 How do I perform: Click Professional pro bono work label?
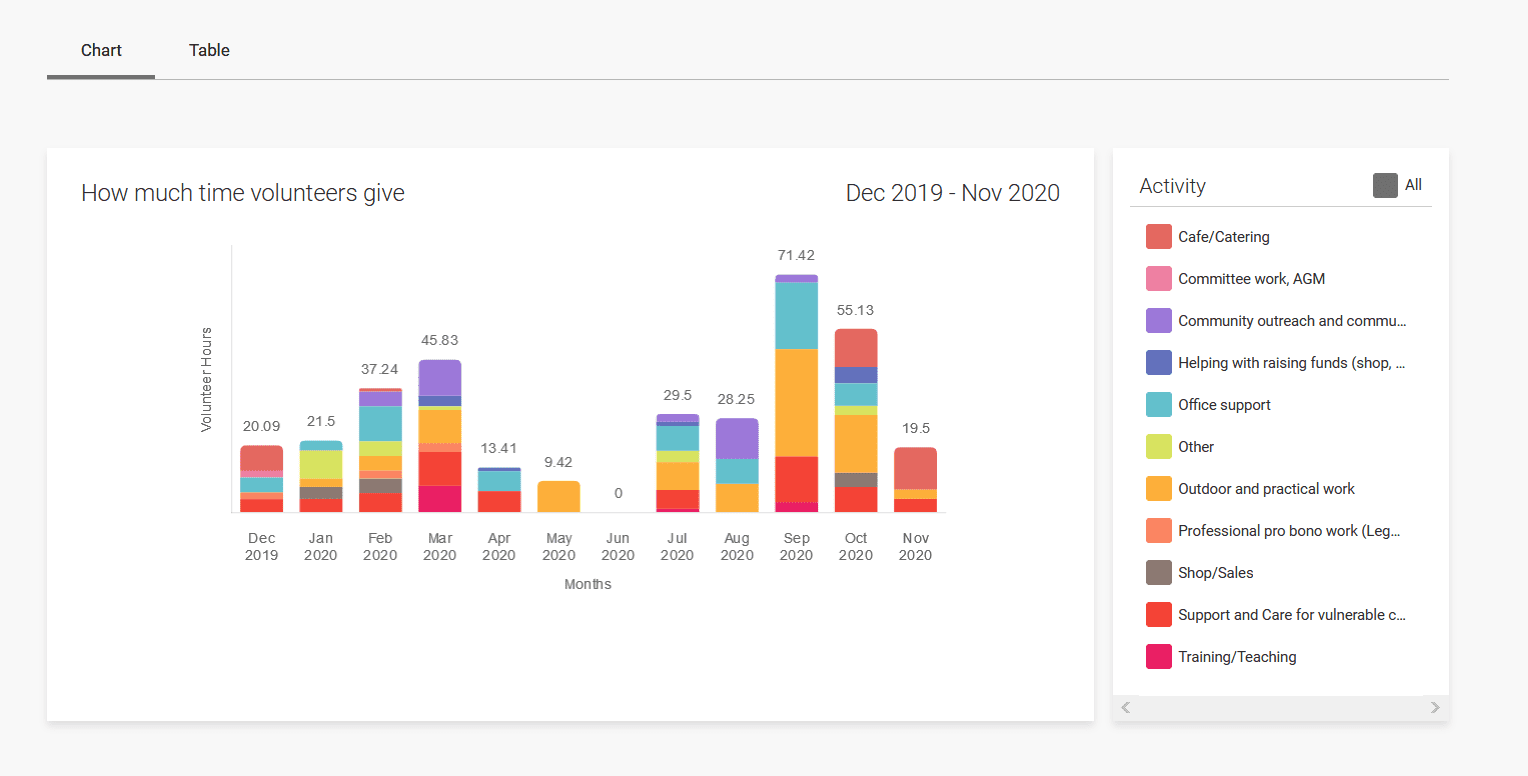coord(1288,531)
